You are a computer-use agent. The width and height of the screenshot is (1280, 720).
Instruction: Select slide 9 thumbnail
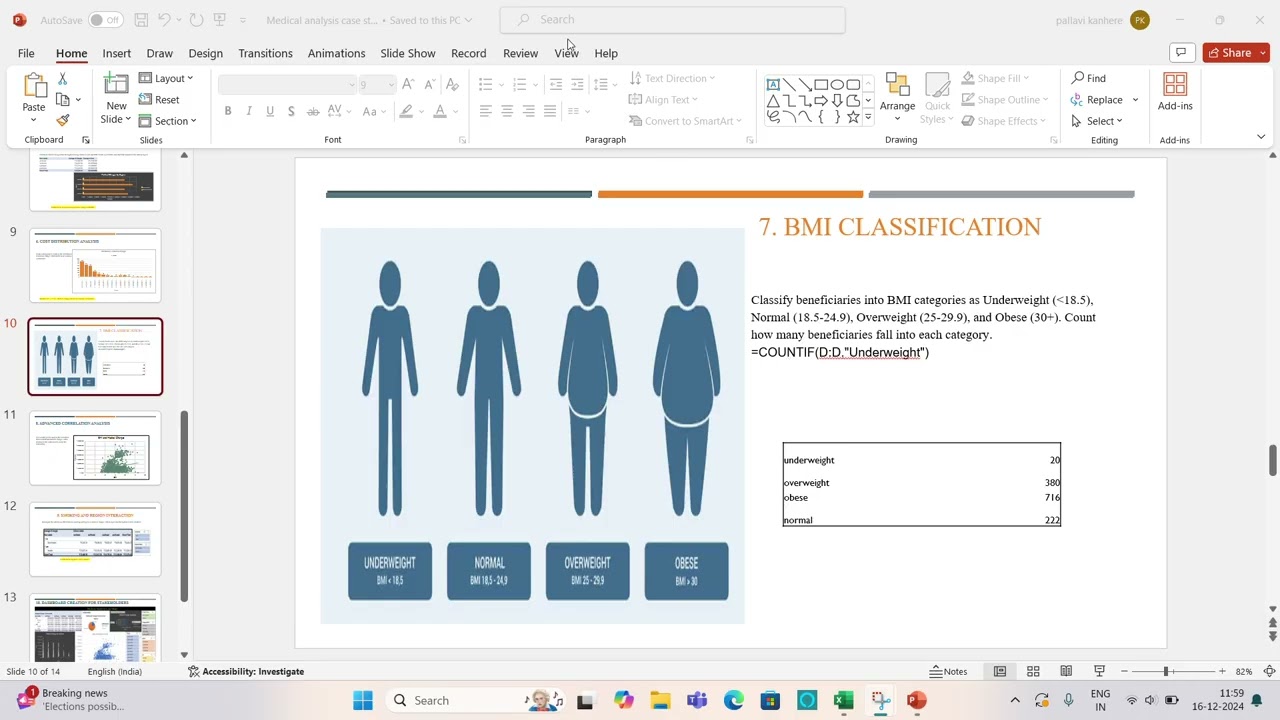[x=95, y=265]
